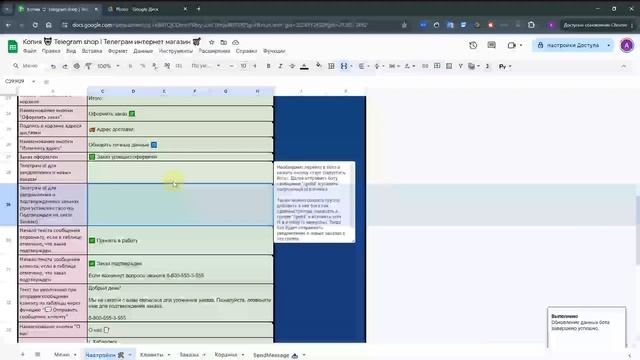Show the all sheets list
The width and height of the screenshot is (640, 360).
tap(38, 355)
